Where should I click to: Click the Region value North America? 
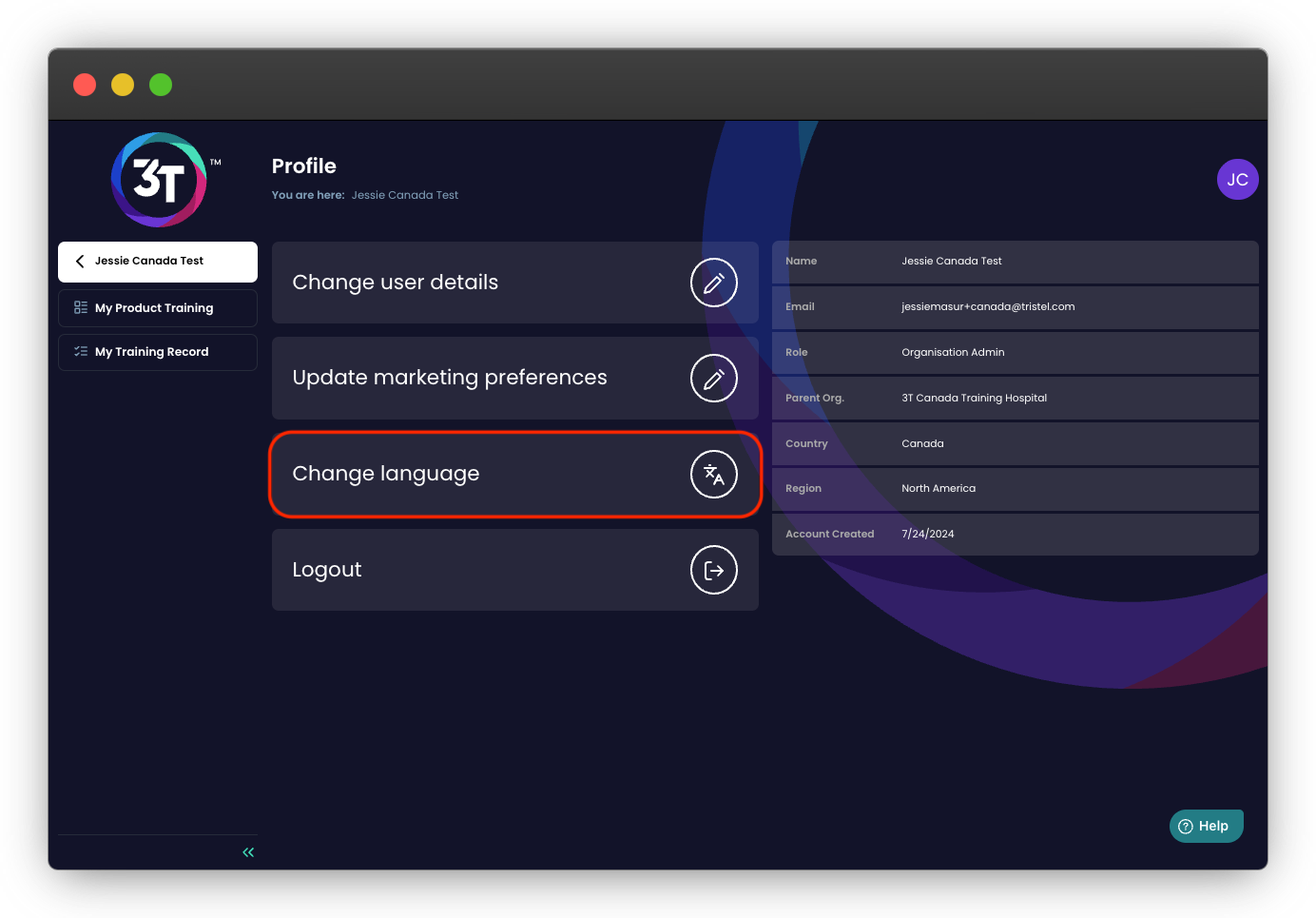pyautogui.click(x=939, y=488)
